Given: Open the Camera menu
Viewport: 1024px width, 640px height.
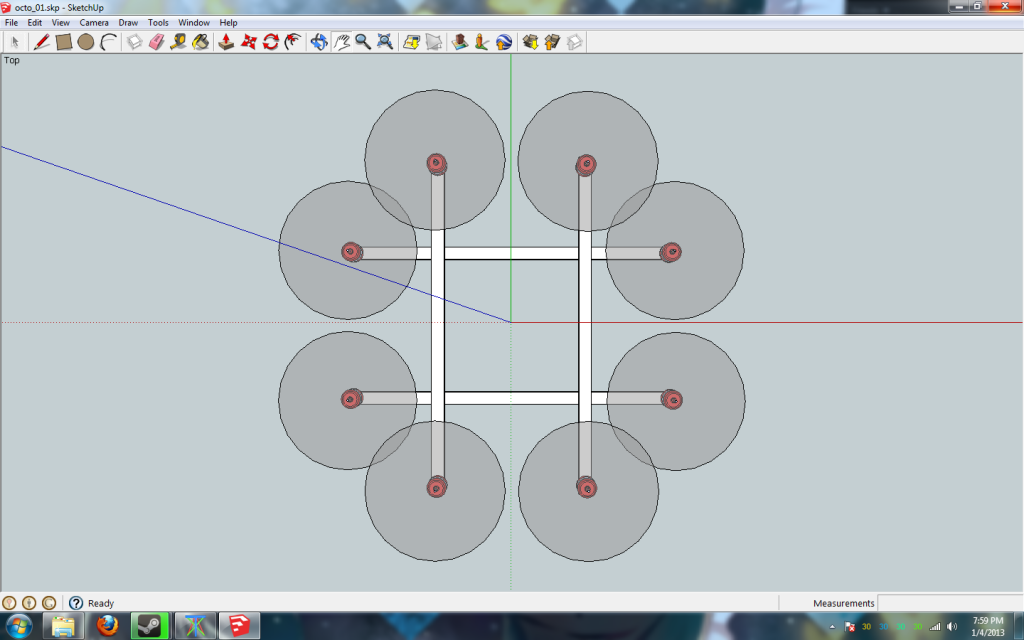Looking at the screenshot, I should tap(93, 22).
